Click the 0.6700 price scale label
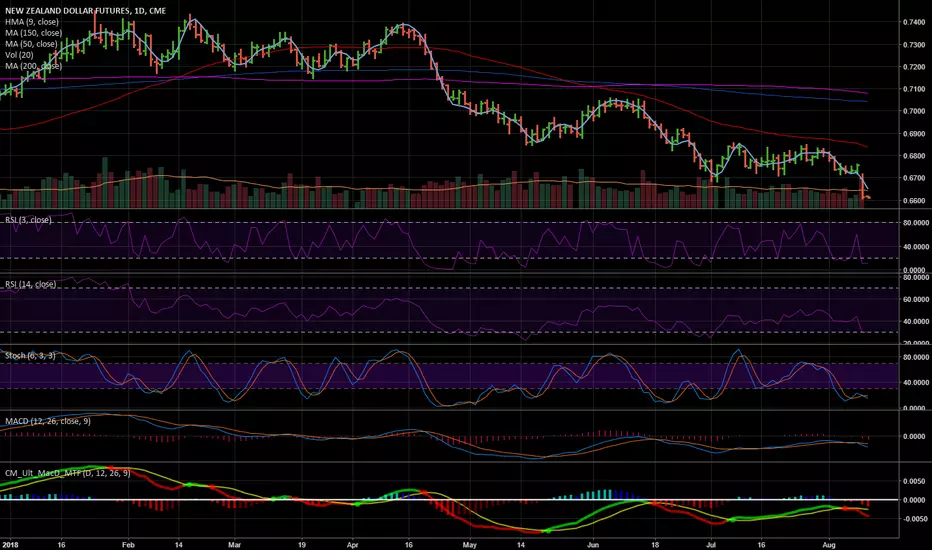Image resolution: width=932 pixels, height=550 pixels. pyautogui.click(x=914, y=178)
